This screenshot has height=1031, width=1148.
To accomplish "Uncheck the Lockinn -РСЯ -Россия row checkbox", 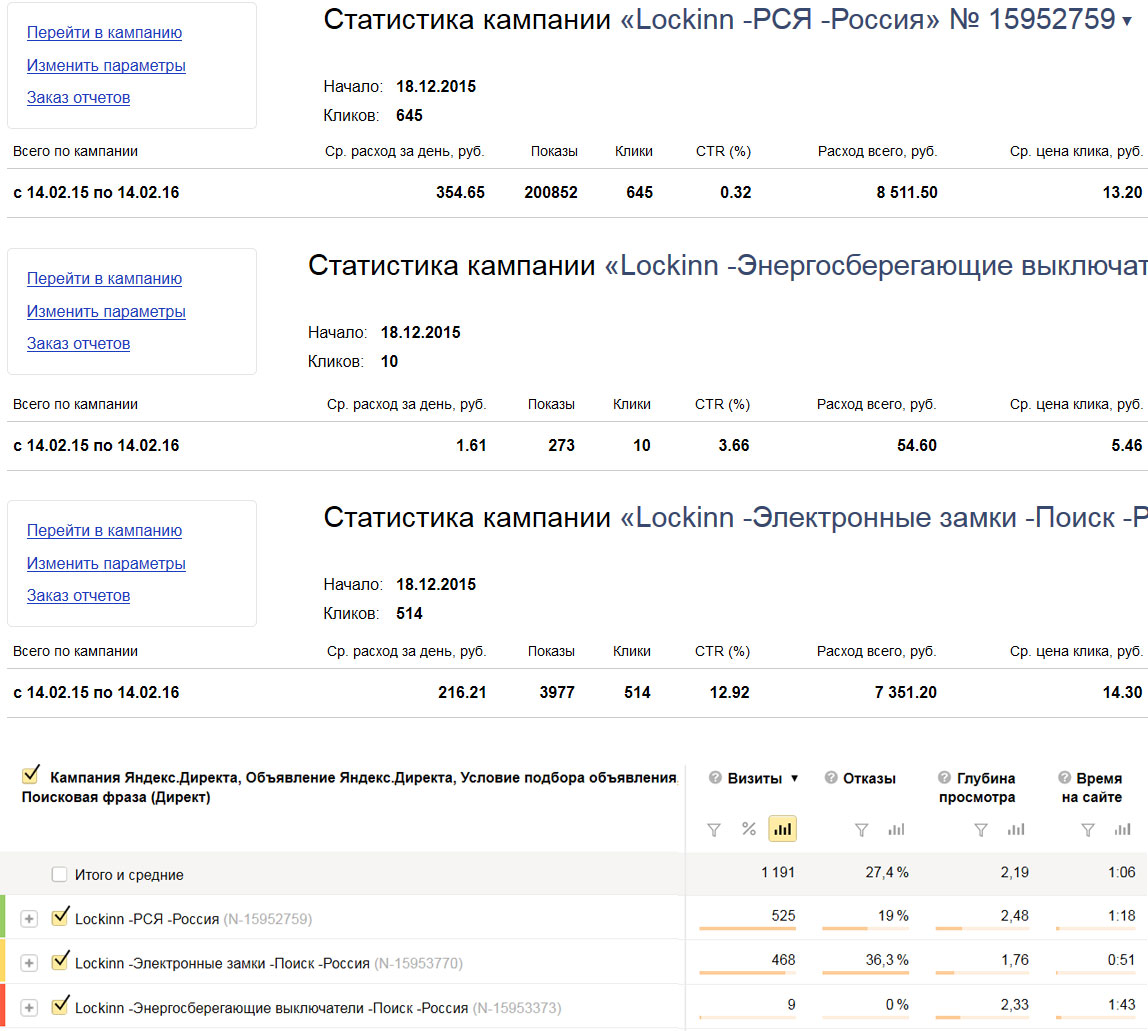I will pos(60,916).
